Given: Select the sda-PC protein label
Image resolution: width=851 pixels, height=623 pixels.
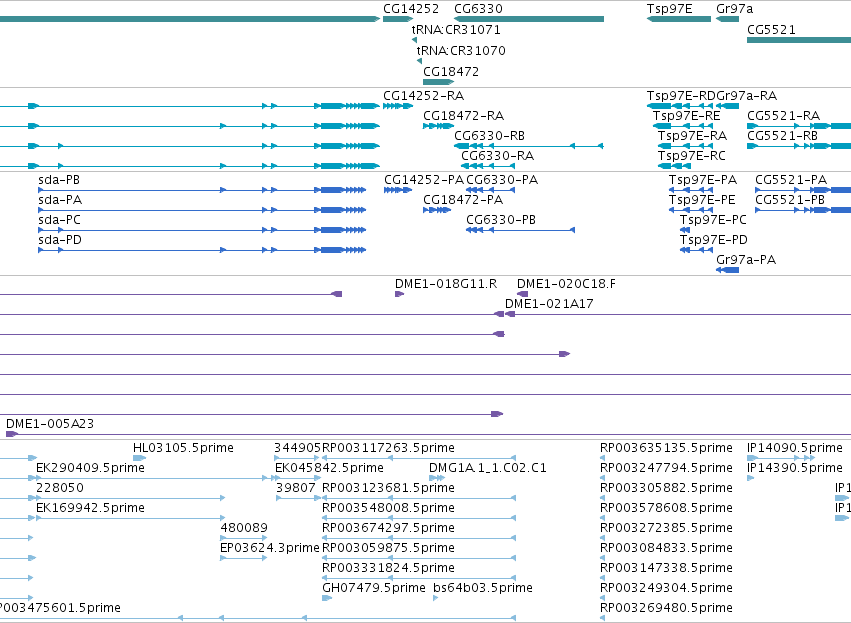Looking at the screenshot, I should (60, 220).
